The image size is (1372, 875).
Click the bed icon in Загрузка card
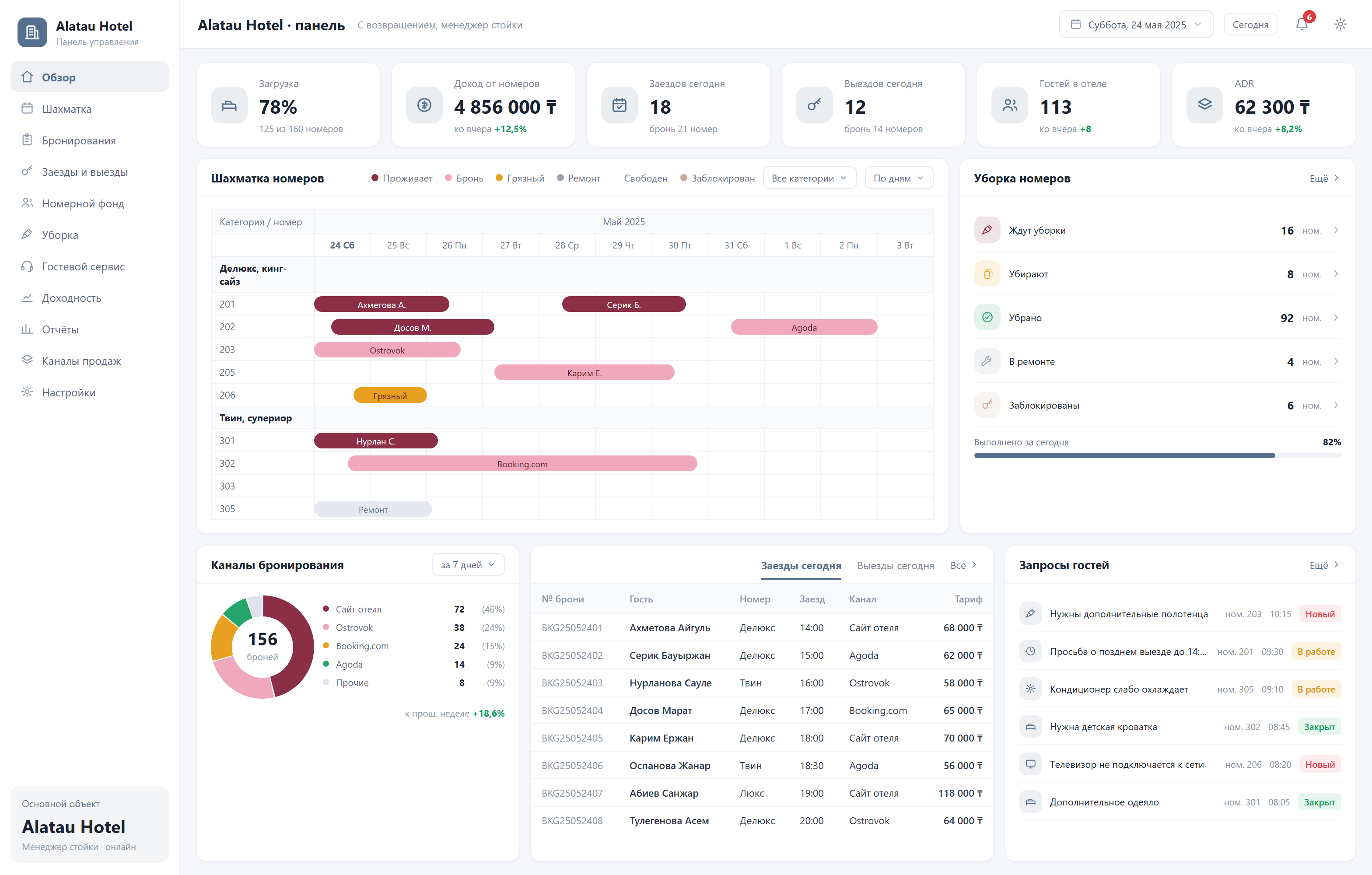(229, 105)
